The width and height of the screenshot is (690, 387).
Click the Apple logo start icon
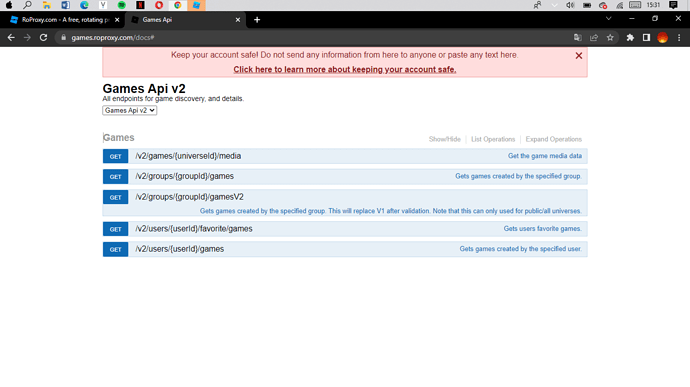[x=9, y=5]
